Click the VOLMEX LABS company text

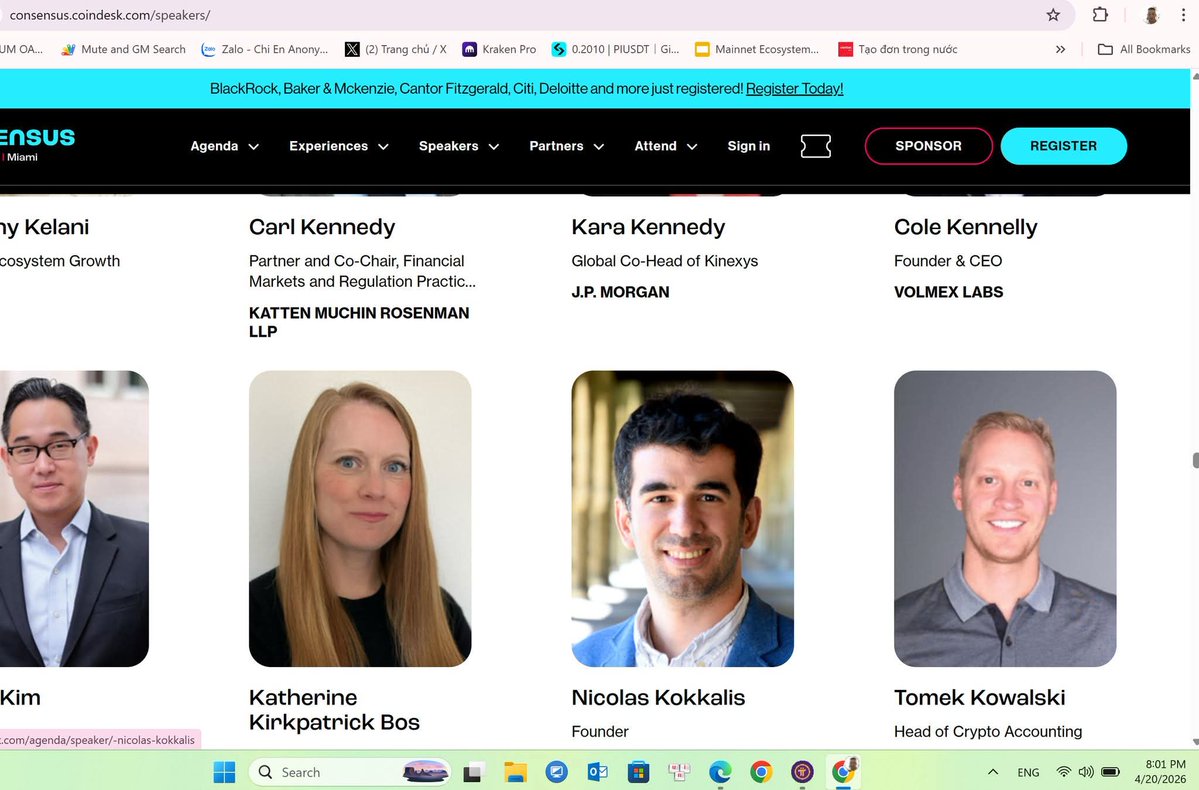(x=948, y=292)
